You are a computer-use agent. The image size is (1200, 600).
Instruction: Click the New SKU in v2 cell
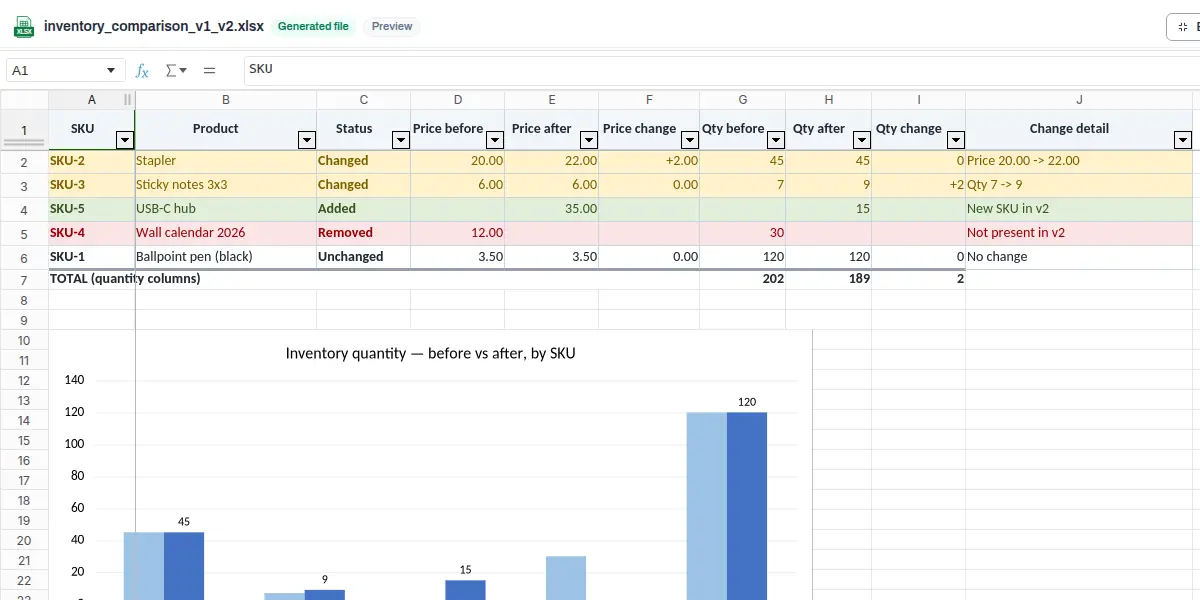coord(1080,209)
